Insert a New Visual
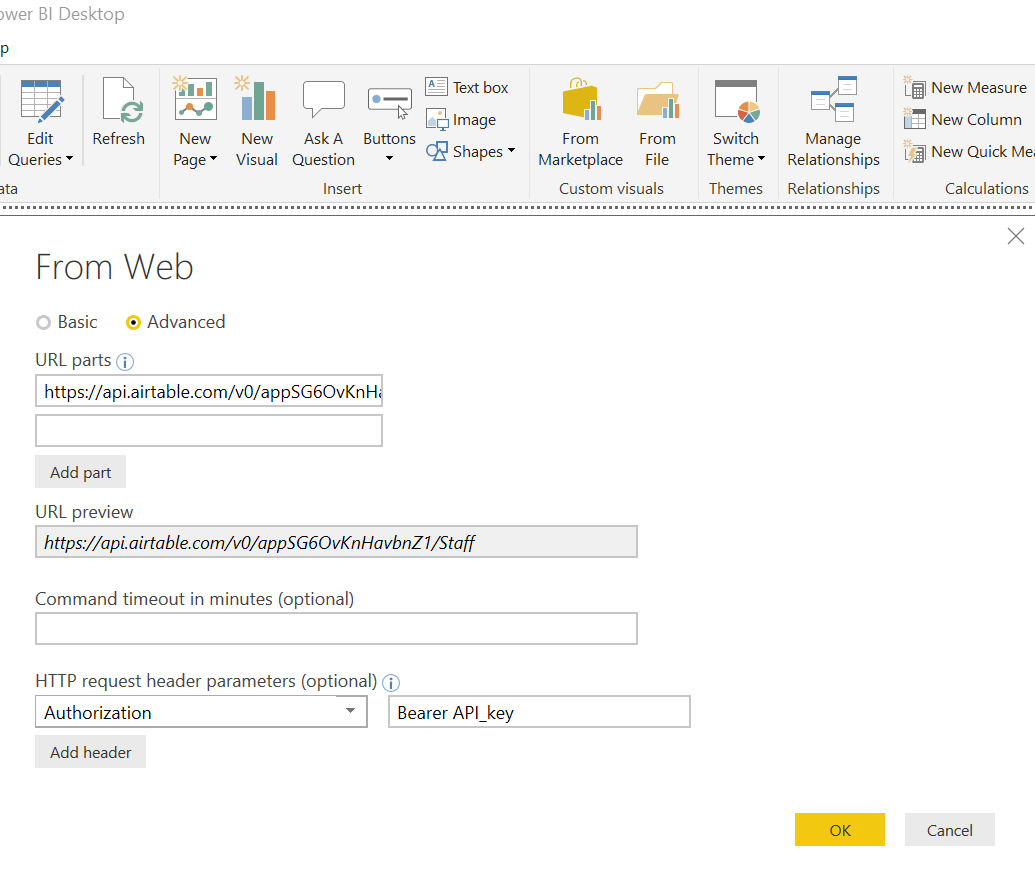This screenshot has height=876, width=1035. [x=257, y=121]
